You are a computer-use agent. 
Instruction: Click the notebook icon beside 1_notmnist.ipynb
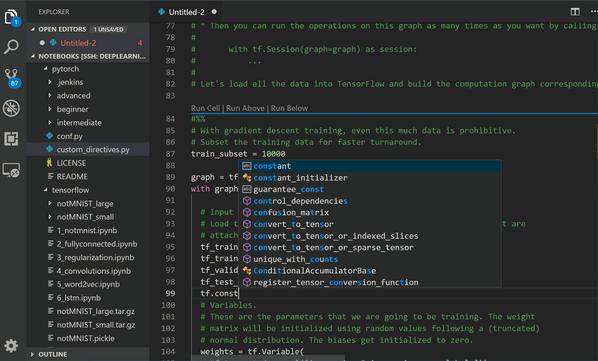coord(50,230)
